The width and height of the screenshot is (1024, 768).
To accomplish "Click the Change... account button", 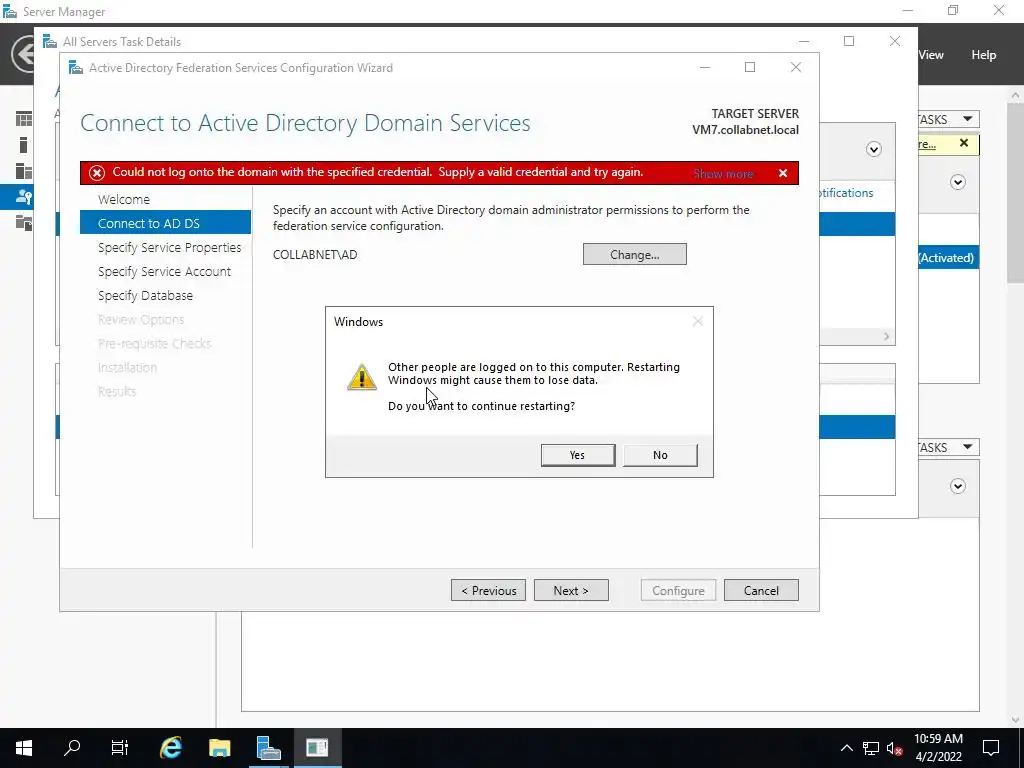I will (x=634, y=255).
